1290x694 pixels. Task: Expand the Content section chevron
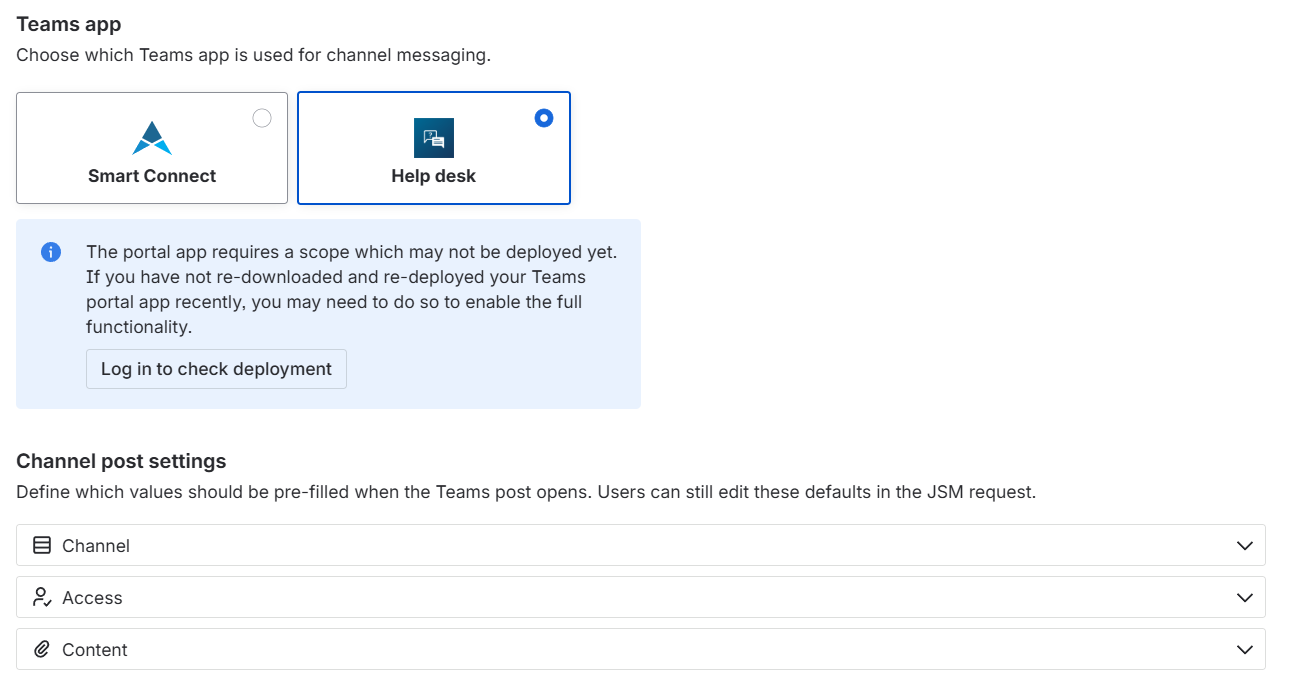click(x=1245, y=650)
